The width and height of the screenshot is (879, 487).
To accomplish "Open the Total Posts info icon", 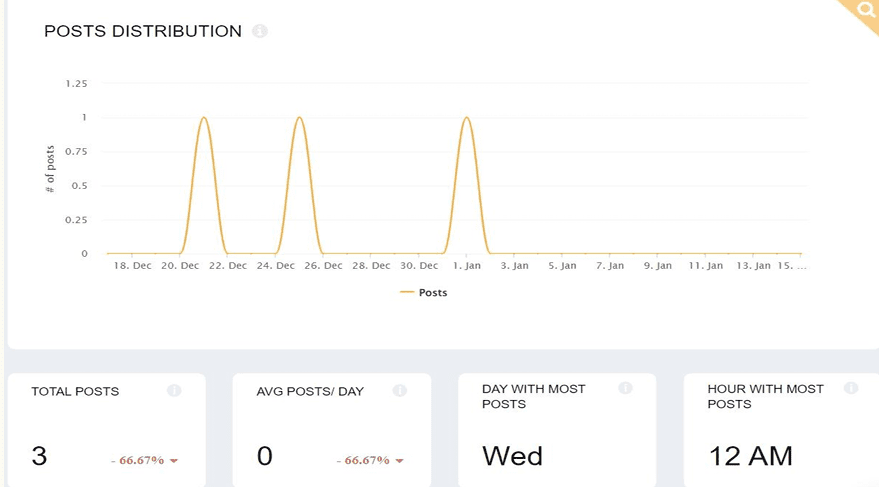I will (x=174, y=390).
